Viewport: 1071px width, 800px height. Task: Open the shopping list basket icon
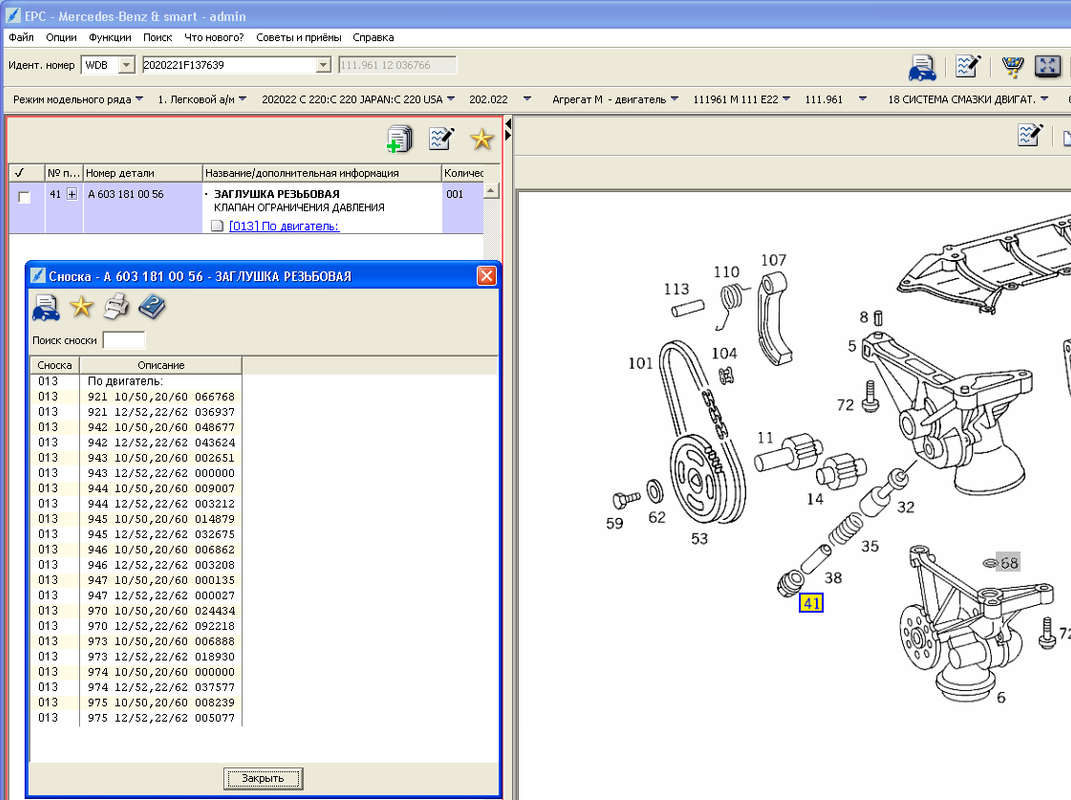coord(1012,66)
